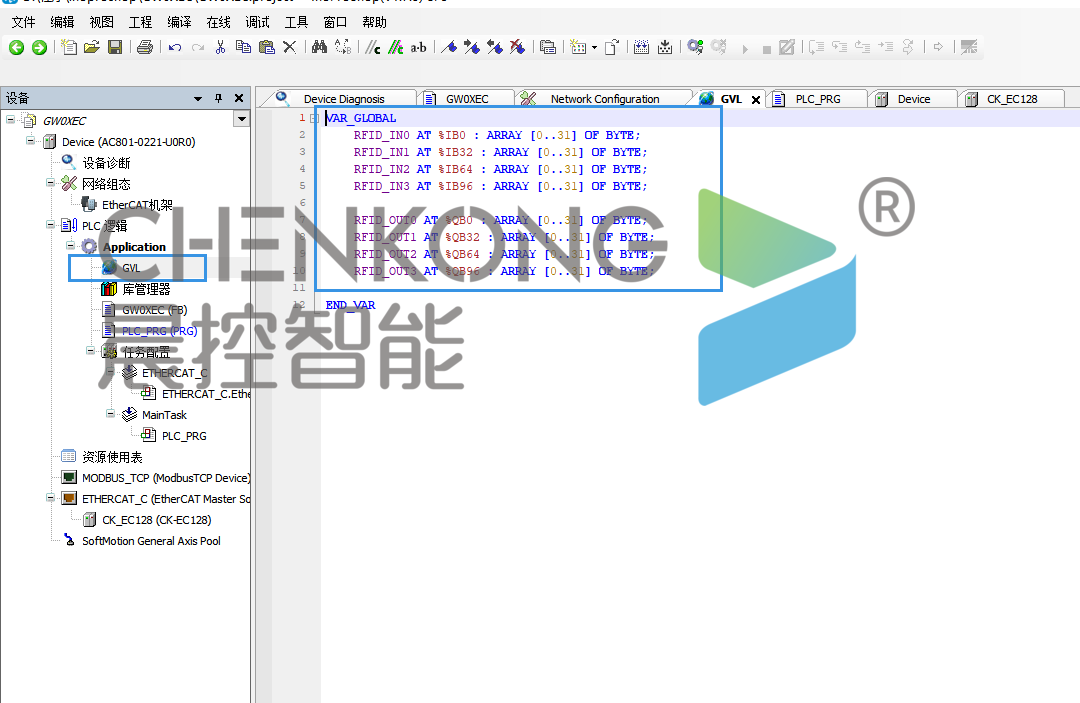
Task: Click the Login to device gear icon
Action: pos(695,47)
